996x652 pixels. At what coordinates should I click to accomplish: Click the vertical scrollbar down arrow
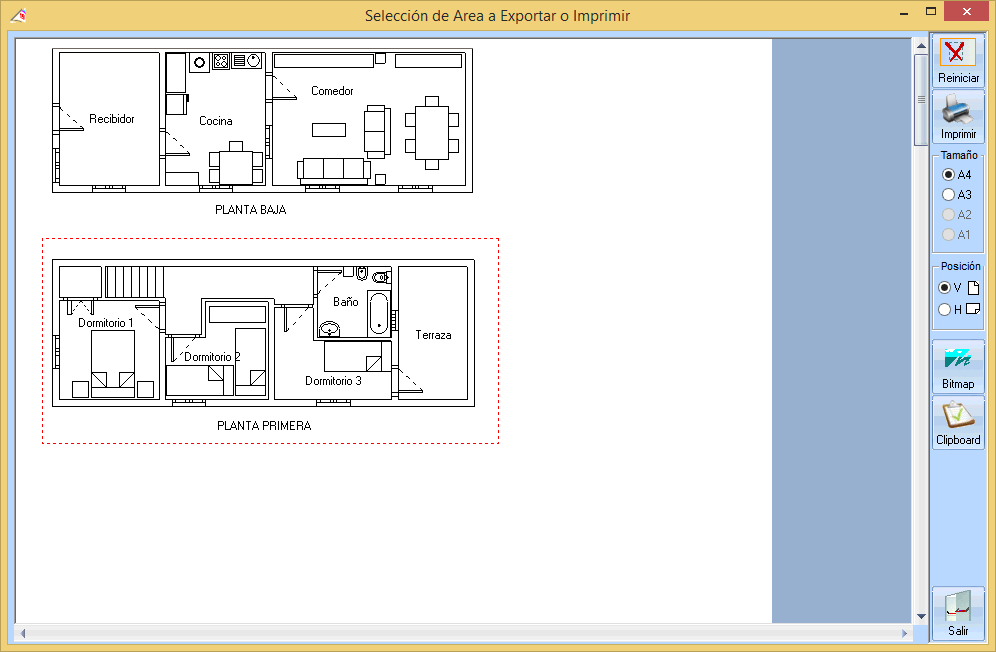click(920, 616)
